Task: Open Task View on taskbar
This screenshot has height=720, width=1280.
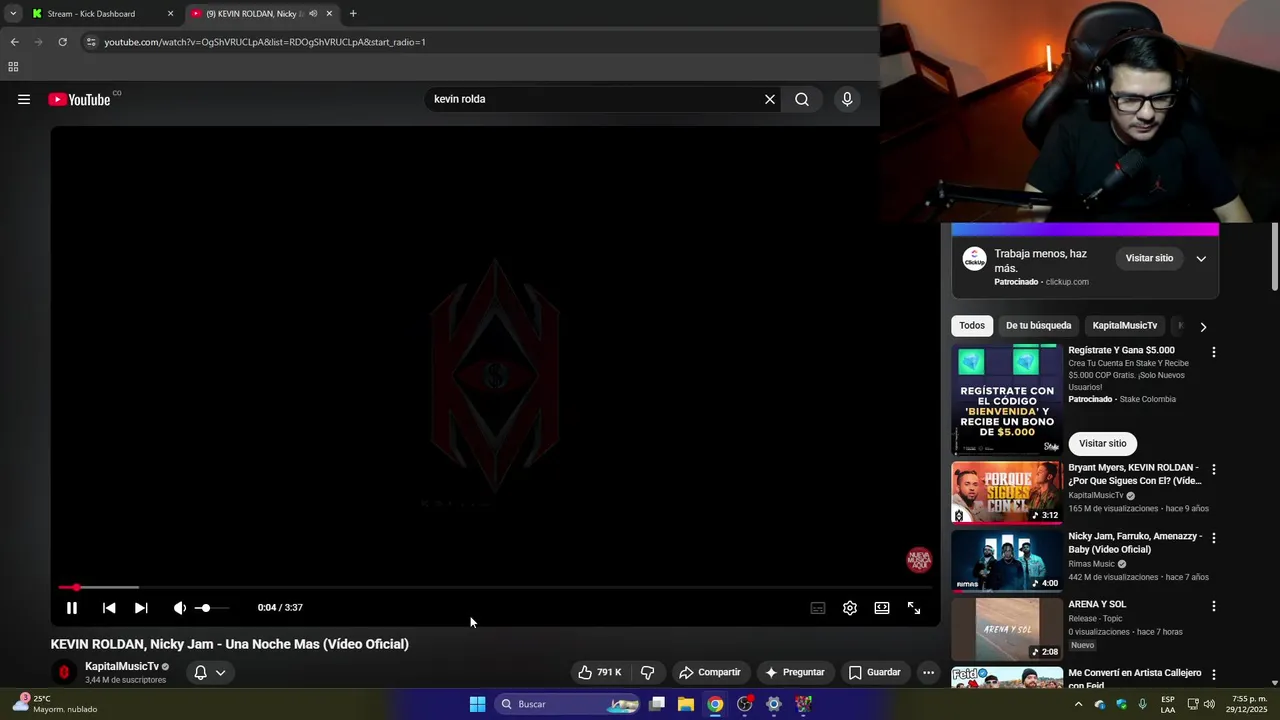Action: tap(657, 704)
